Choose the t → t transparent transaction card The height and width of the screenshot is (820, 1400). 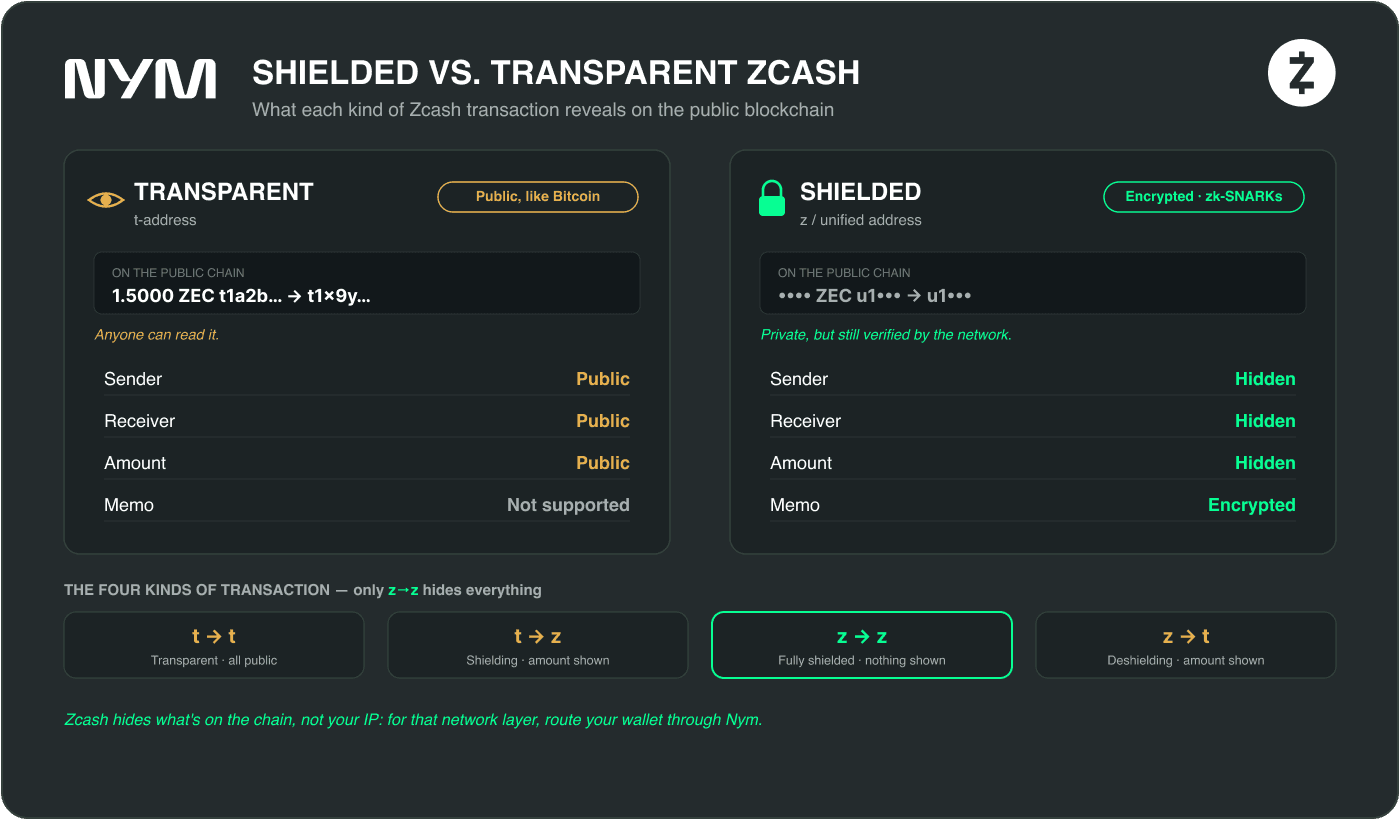tap(214, 645)
